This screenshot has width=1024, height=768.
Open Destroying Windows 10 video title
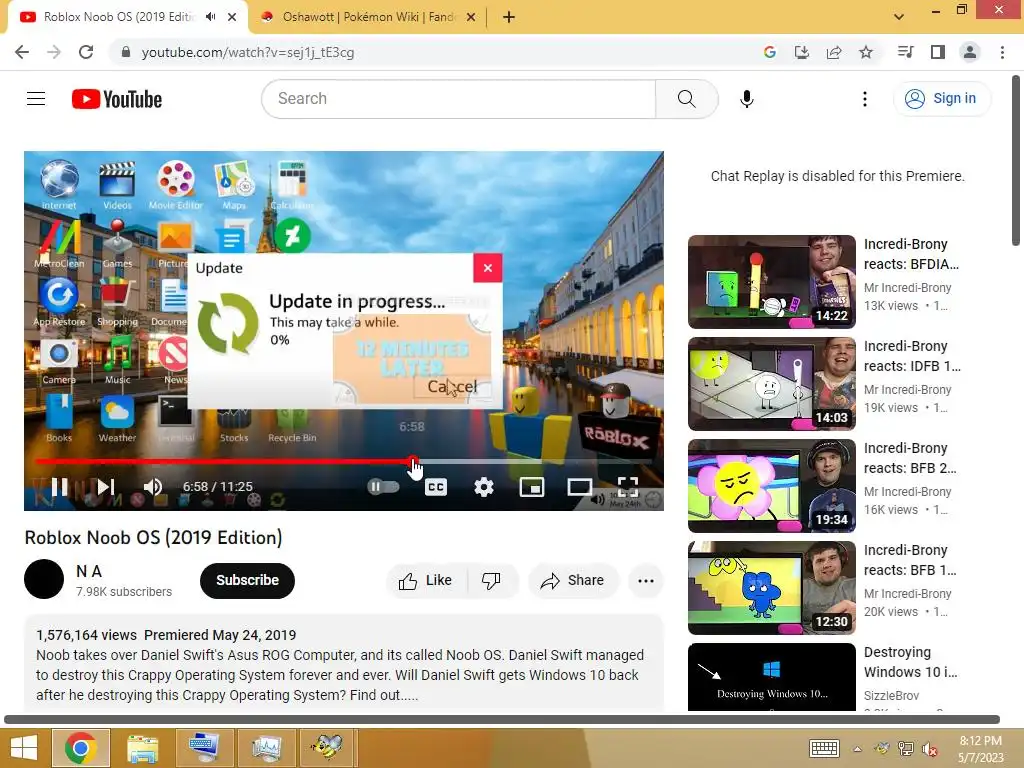[x=910, y=662]
